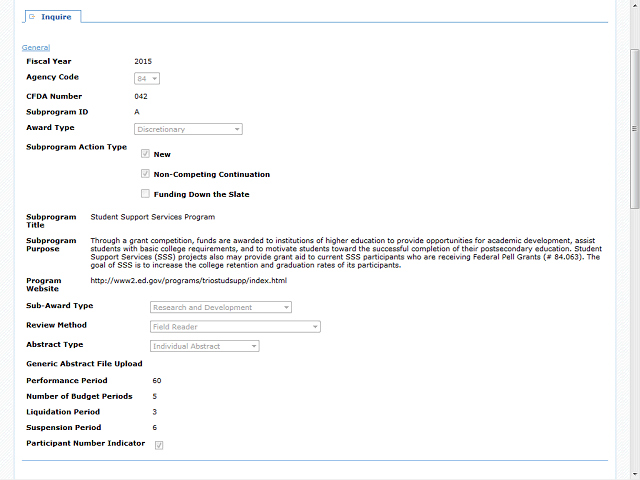Viewport: 640px width, 480px height.
Task: Click the Abstract Type label
Action: click(x=55, y=344)
